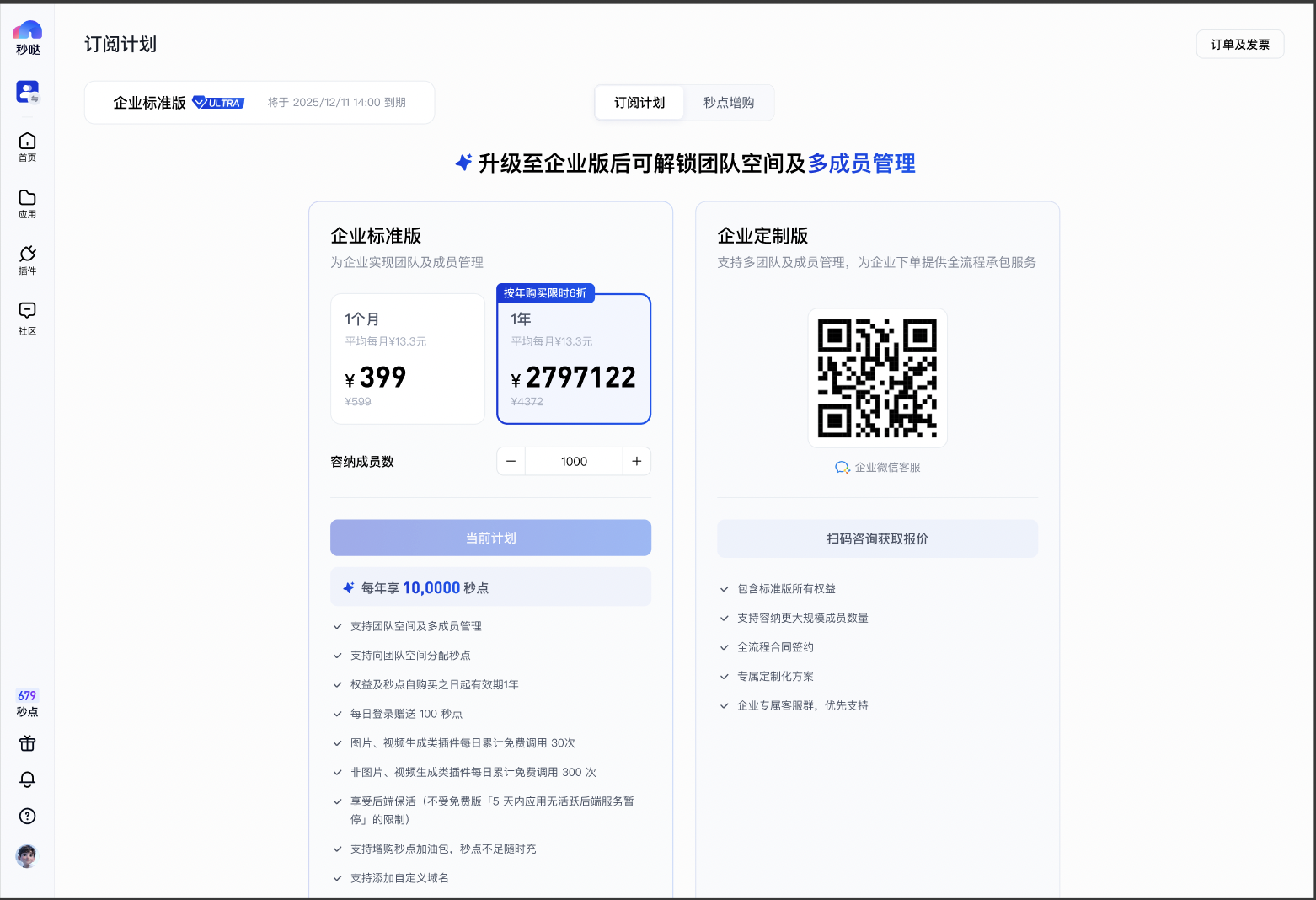Click the 秒哒 logo in sidebar

point(27,37)
